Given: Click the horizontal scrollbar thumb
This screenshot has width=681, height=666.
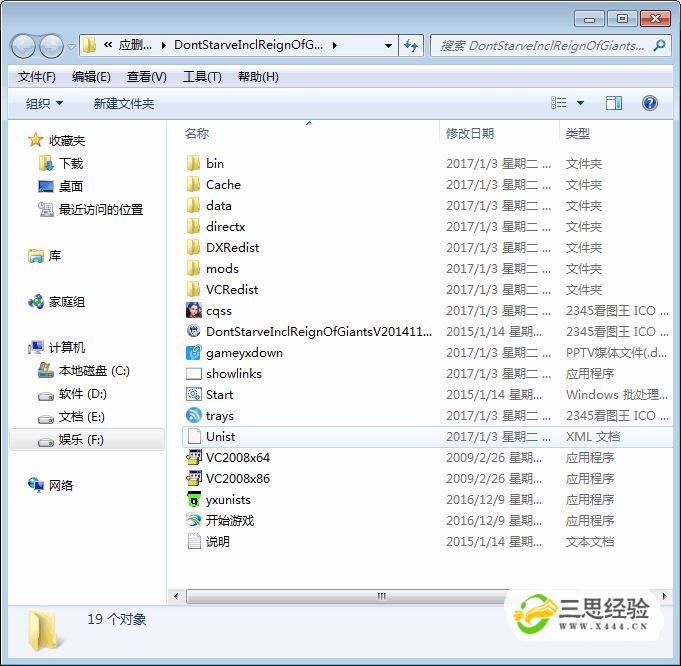Looking at the screenshot, I should [x=381, y=596].
